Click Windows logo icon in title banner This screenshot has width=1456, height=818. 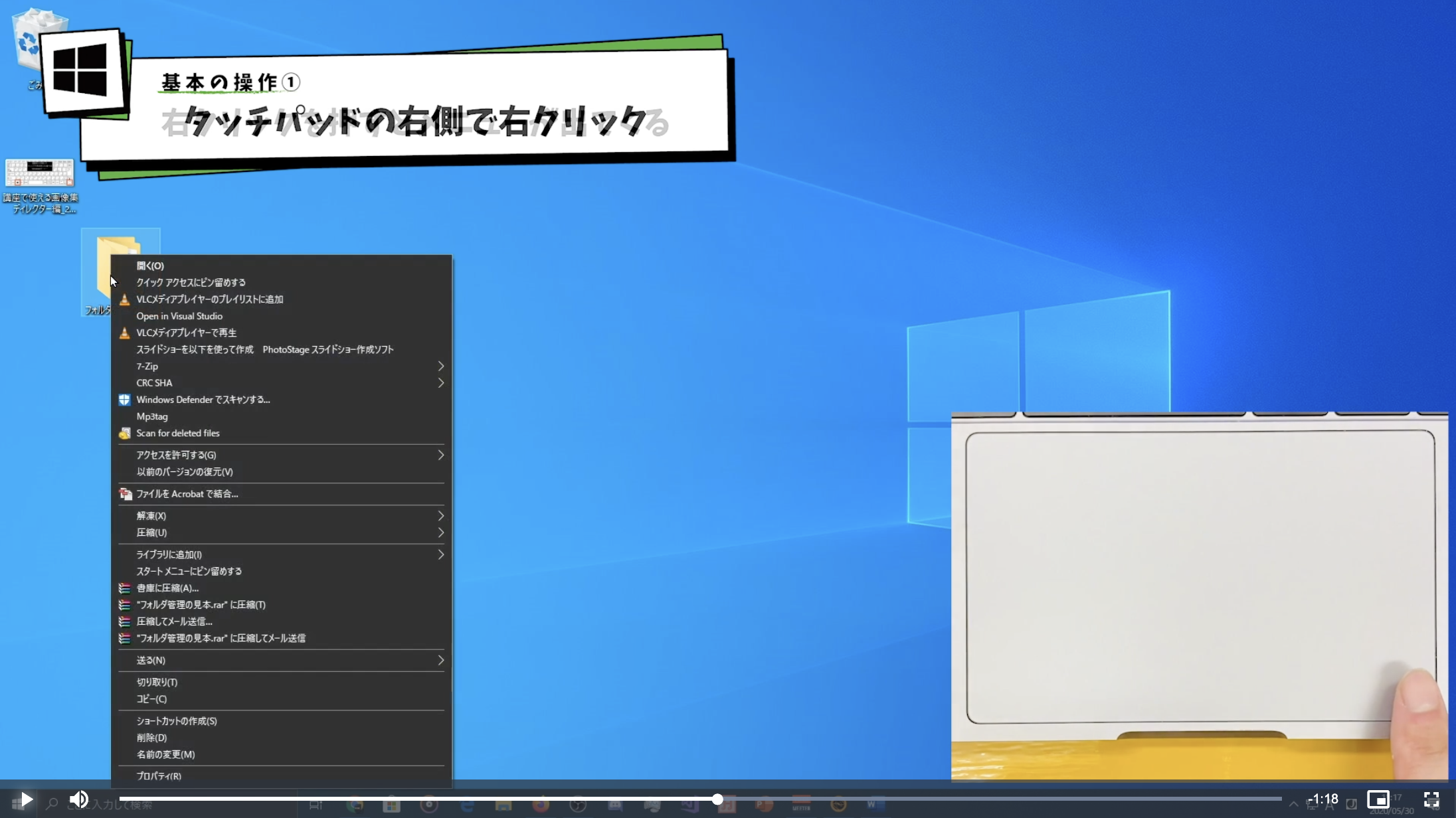(80, 70)
